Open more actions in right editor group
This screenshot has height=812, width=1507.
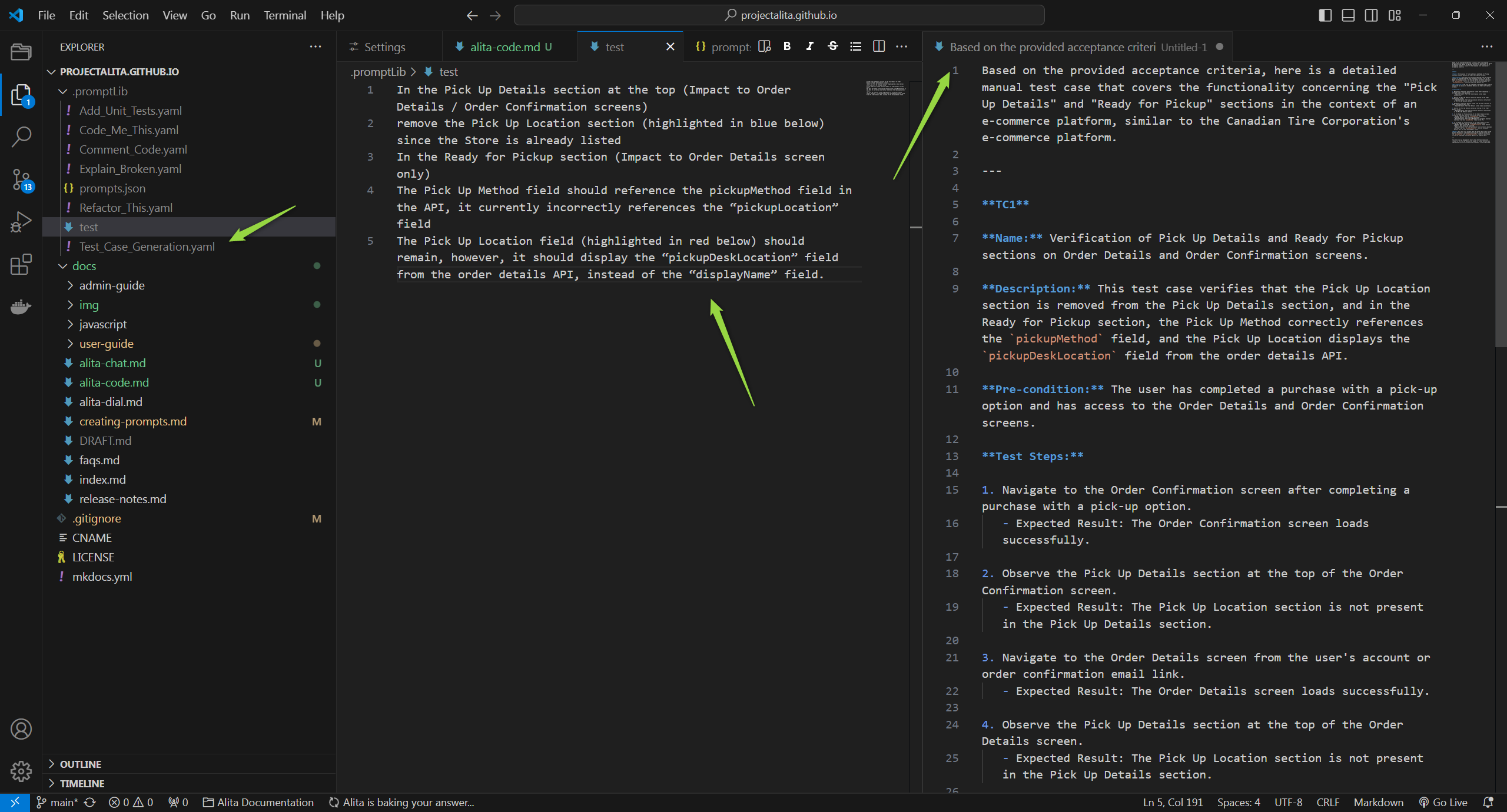pos(1487,46)
